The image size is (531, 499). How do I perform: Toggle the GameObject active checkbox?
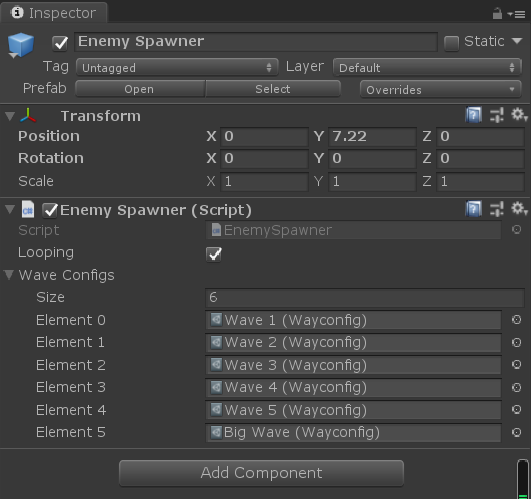tap(60, 43)
